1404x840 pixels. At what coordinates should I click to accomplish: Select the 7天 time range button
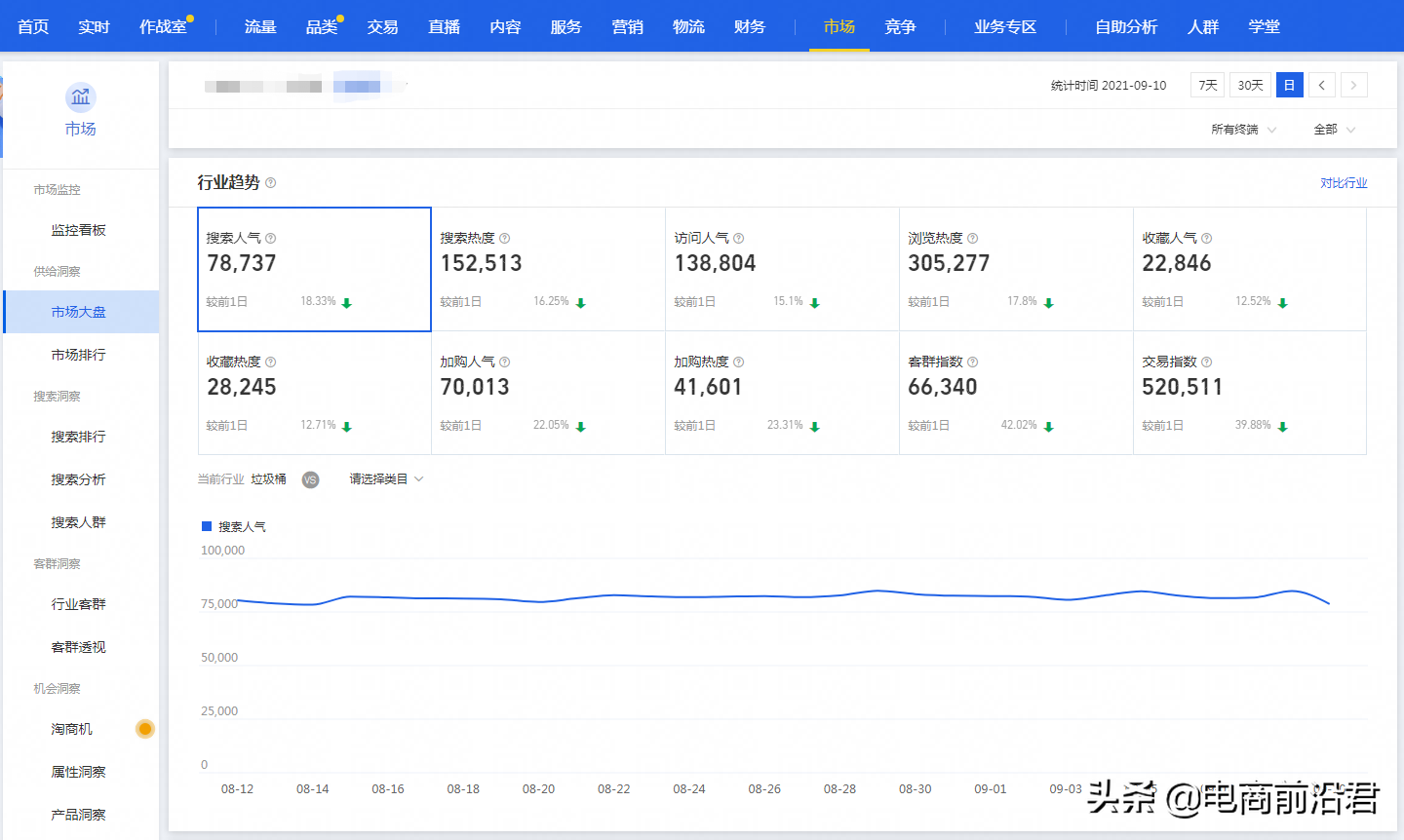tap(1208, 86)
